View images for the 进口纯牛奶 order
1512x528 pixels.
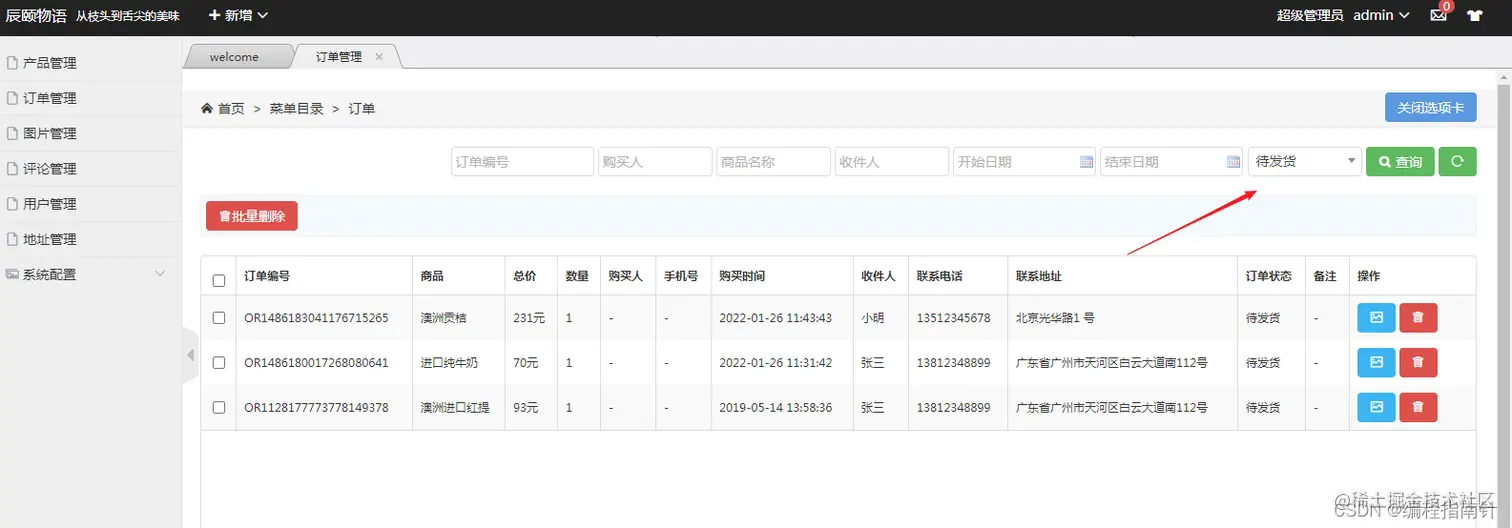1376,363
